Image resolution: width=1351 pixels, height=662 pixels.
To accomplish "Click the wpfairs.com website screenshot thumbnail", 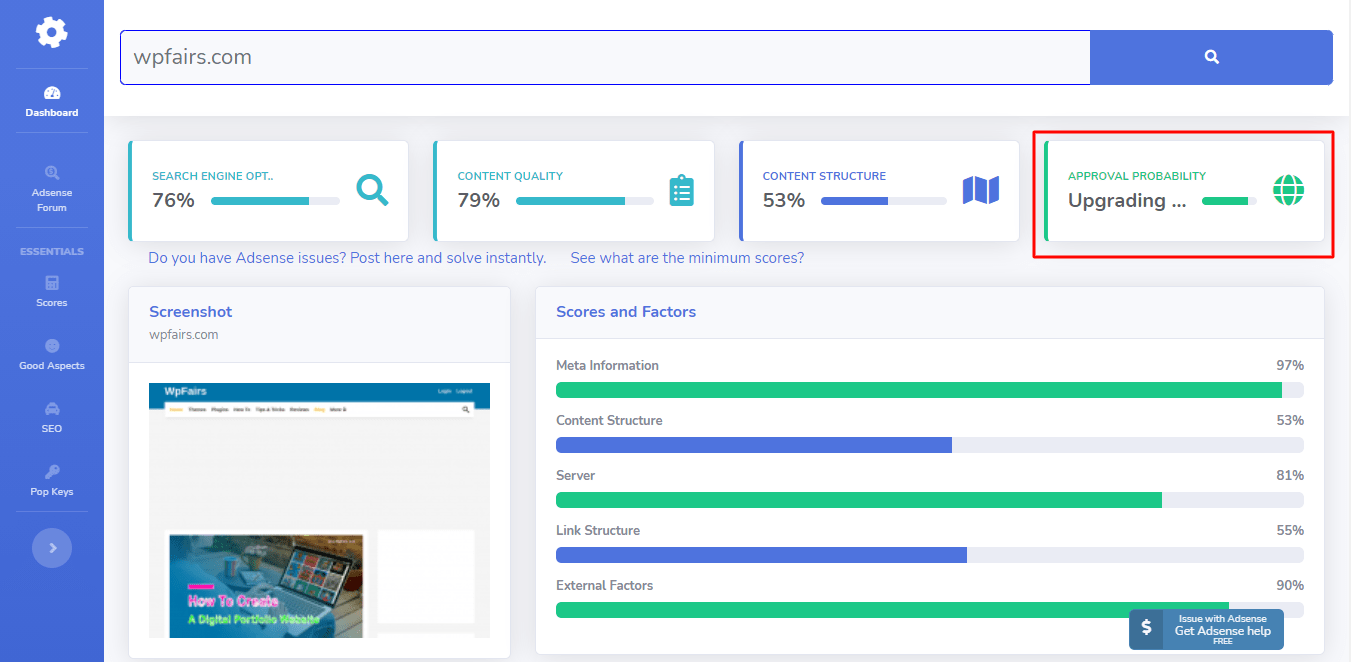I will coord(319,509).
